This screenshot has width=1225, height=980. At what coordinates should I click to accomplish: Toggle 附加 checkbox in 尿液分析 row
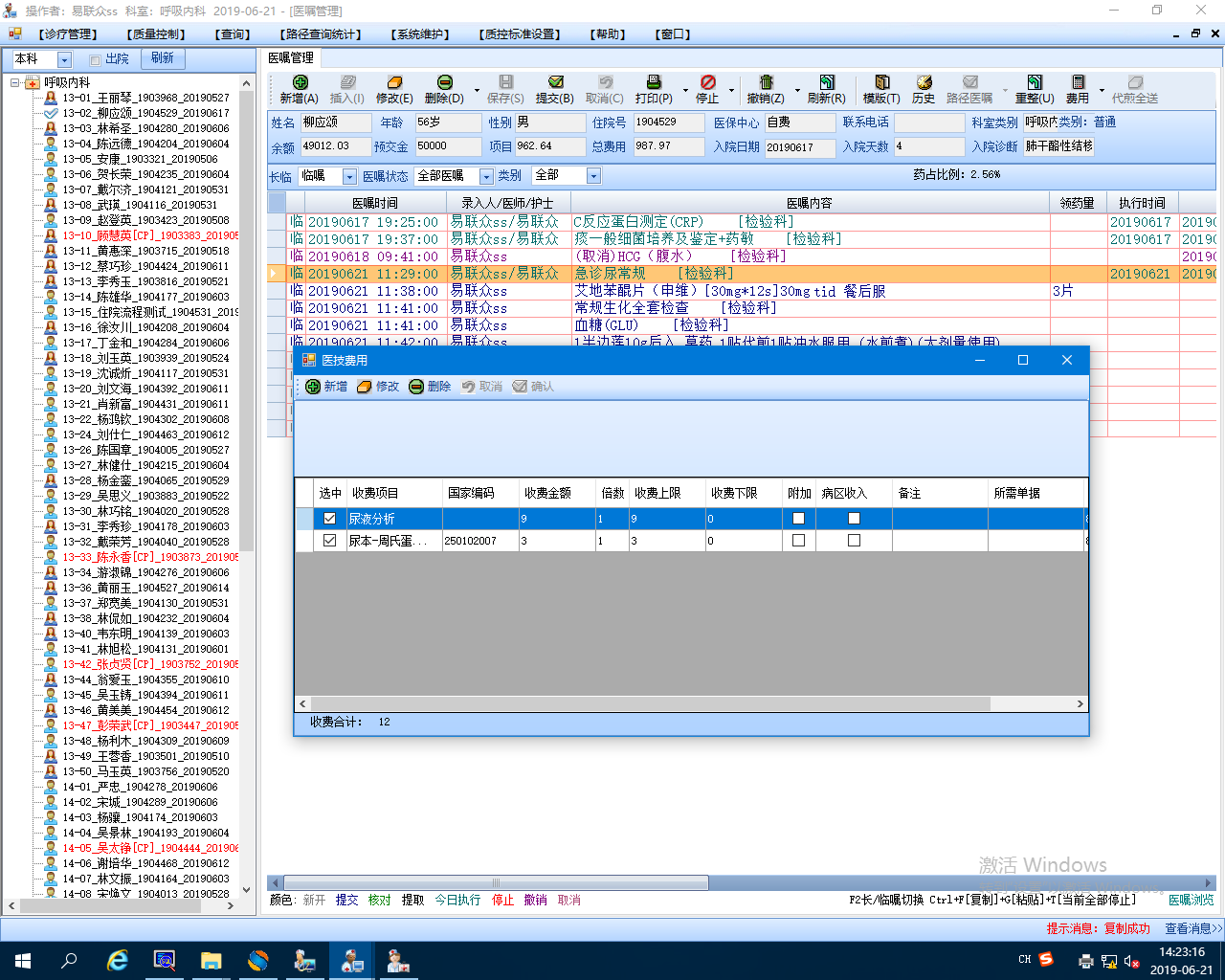click(x=798, y=519)
